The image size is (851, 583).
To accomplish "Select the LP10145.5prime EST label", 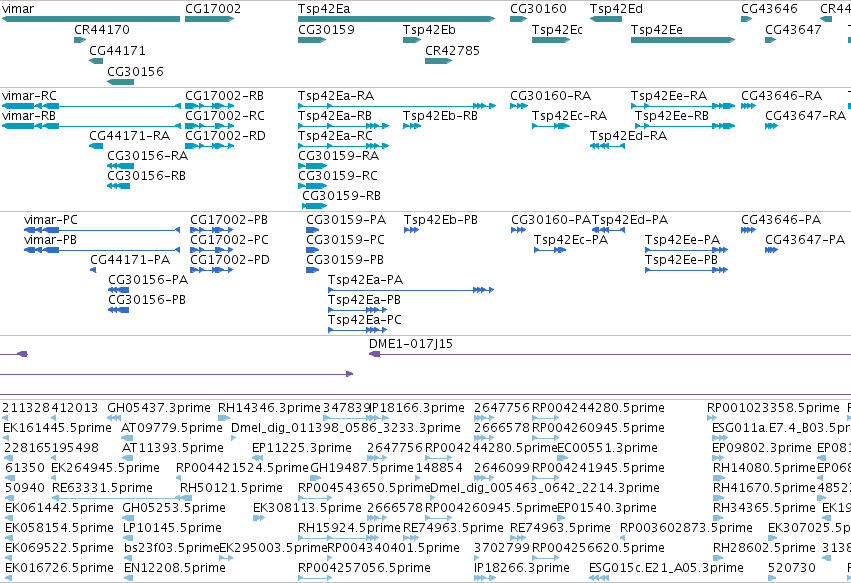I will (x=173, y=528).
